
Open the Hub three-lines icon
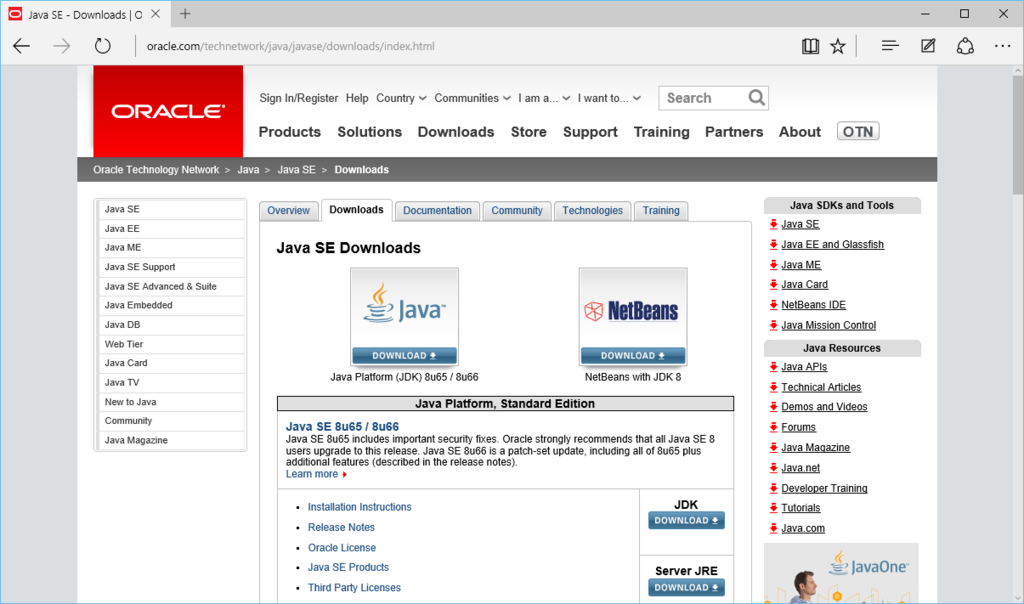click(x=889, y=46)
